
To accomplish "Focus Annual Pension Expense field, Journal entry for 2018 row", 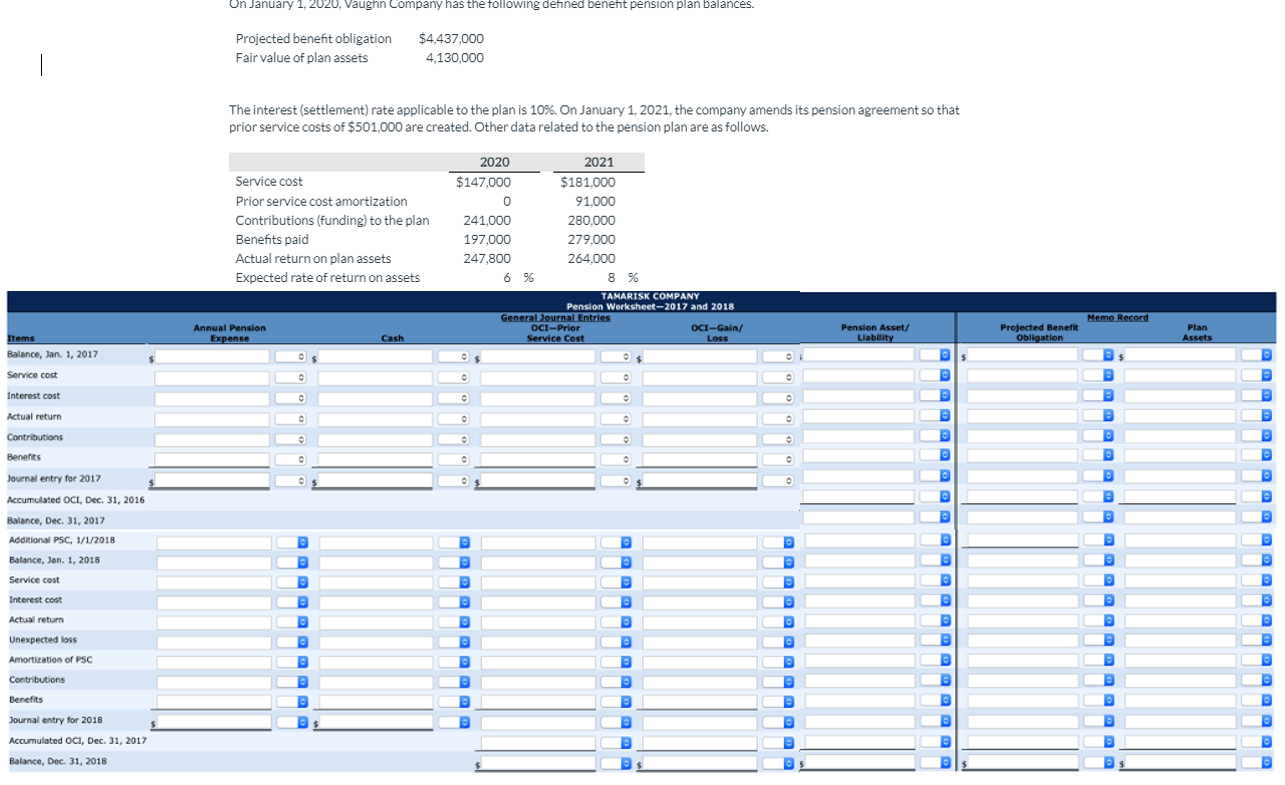I will pos(214,722).
